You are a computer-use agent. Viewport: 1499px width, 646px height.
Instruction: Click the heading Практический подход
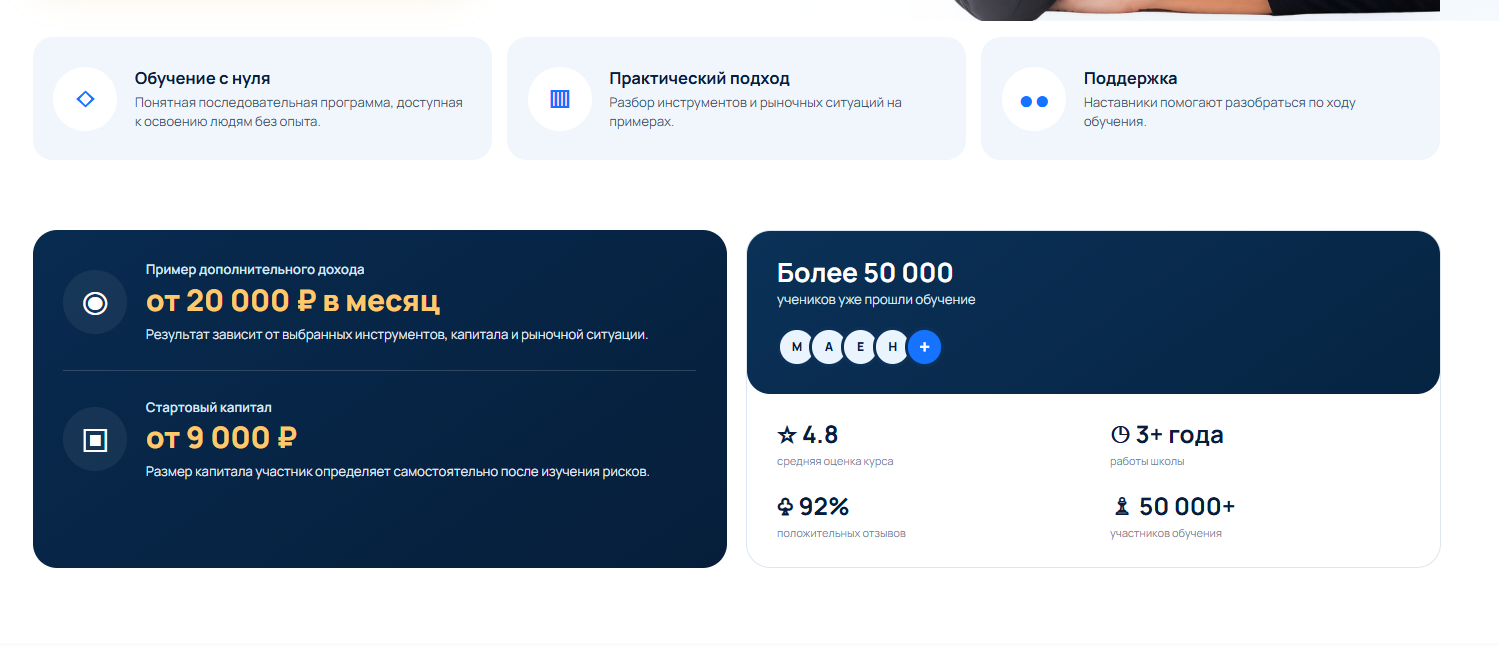tap(699, 78)
